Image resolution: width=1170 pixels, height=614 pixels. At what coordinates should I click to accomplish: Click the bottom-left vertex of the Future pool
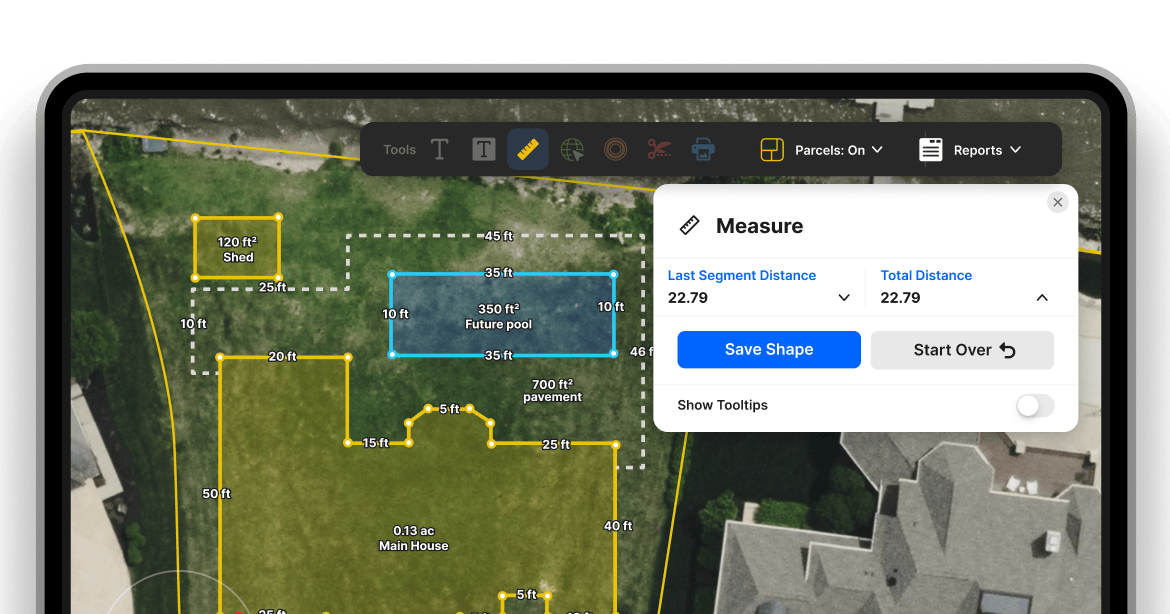click(x=392, y=354)
